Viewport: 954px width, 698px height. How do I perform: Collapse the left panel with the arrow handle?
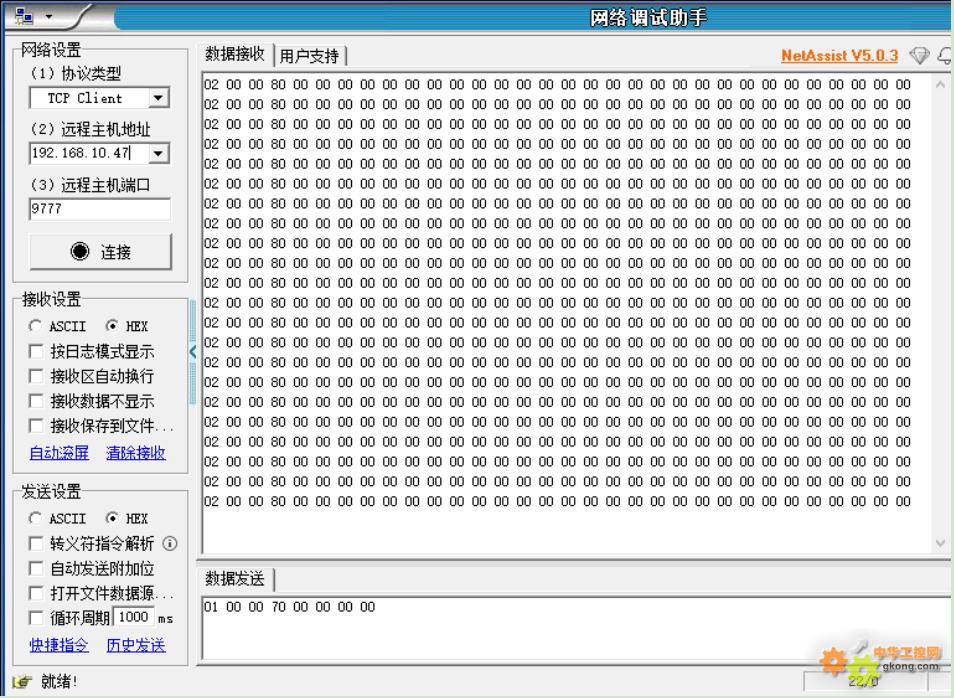pos(193,351)
